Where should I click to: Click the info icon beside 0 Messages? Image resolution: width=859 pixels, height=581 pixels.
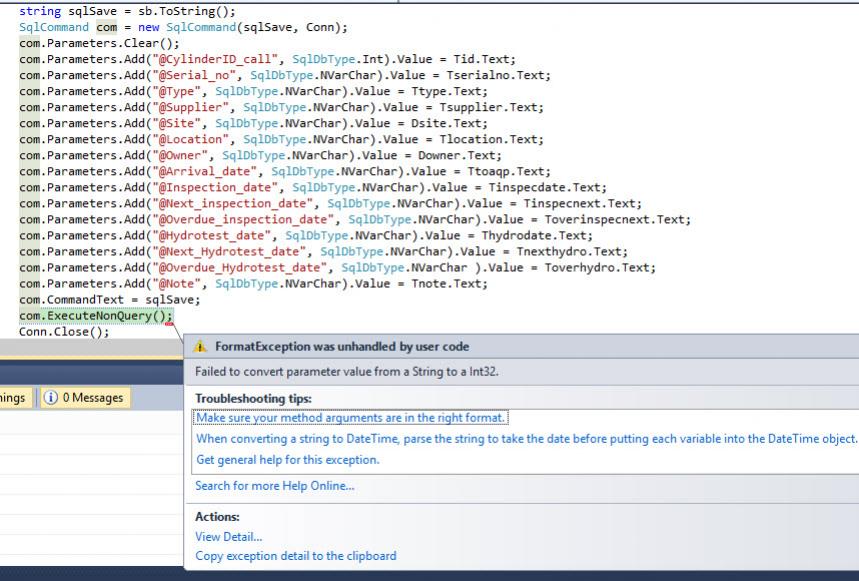coord(50,398)
